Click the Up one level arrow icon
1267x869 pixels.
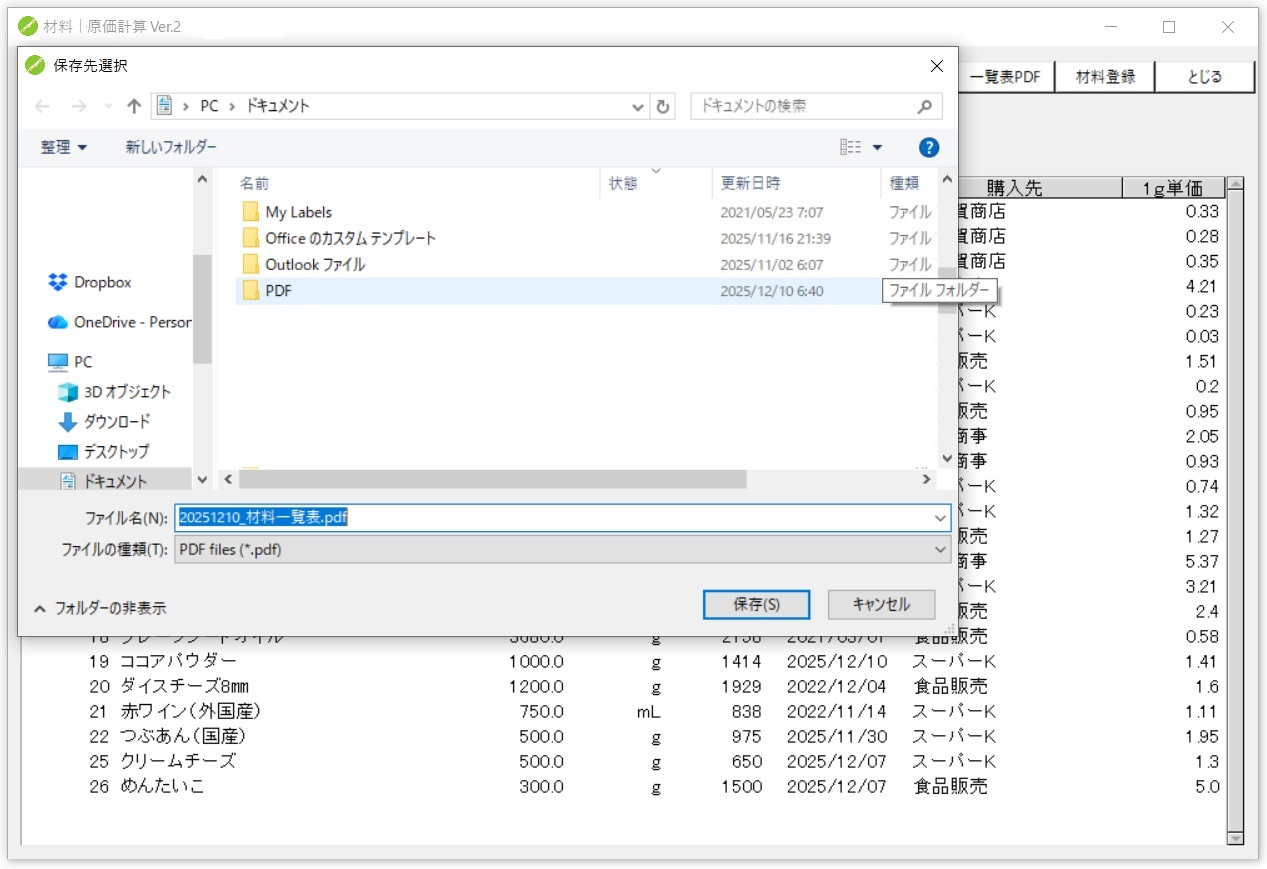pos(134,106)
